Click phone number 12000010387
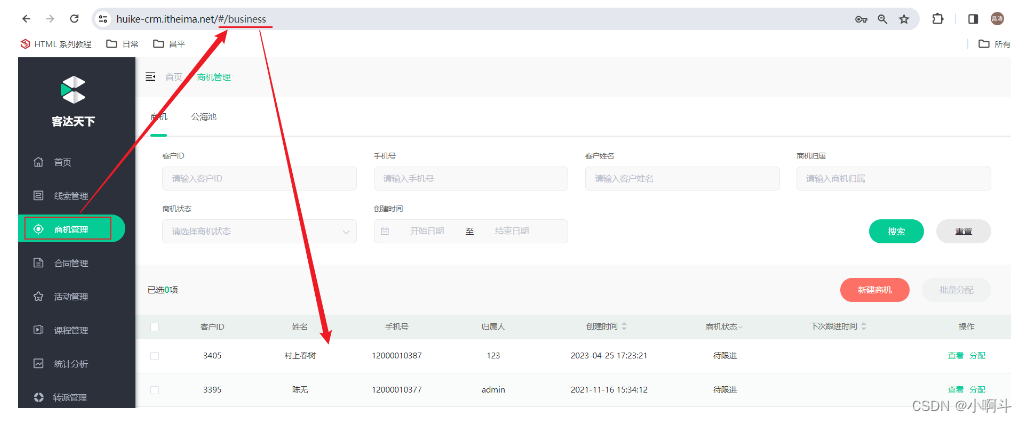 point(396,356)
